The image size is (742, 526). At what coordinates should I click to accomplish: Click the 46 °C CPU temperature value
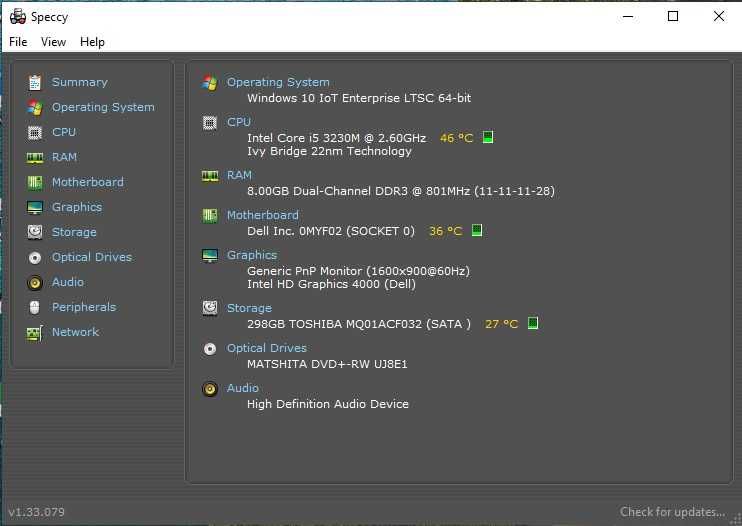click(x=456, y=138)
